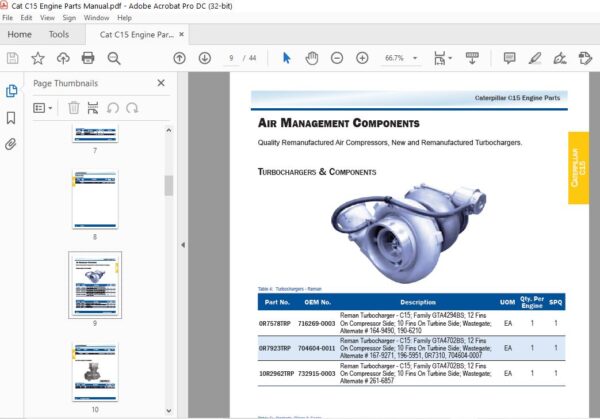Select page 8 thumbnail
Viewport: 600px width, 419px height.
[x=95, y=199]
